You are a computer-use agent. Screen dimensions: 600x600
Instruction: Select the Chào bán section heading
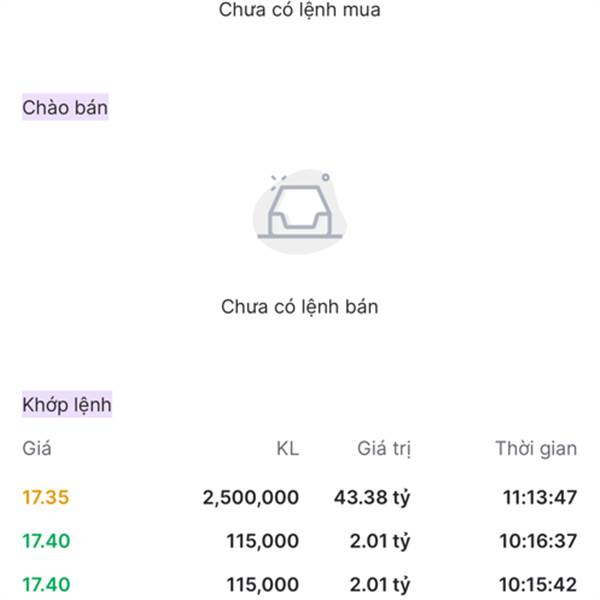click(65, 107)
